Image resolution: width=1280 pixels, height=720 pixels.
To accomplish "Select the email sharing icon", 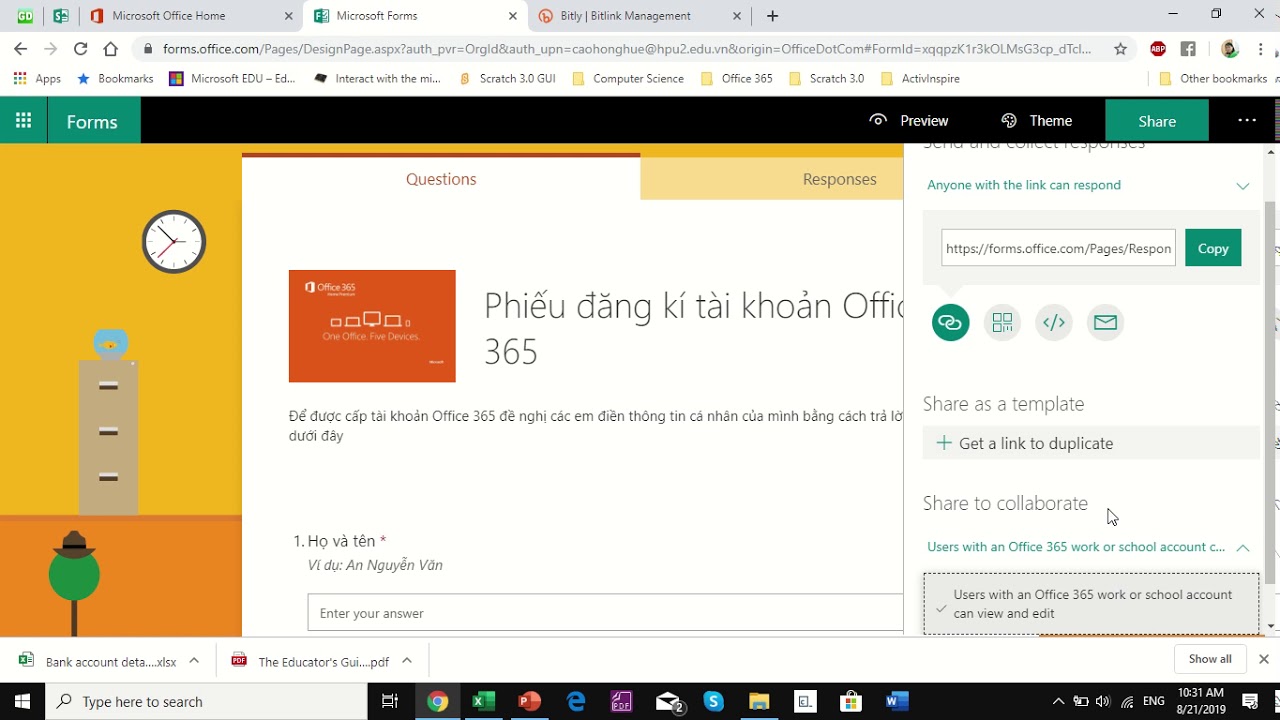I will click(1105, 322).
